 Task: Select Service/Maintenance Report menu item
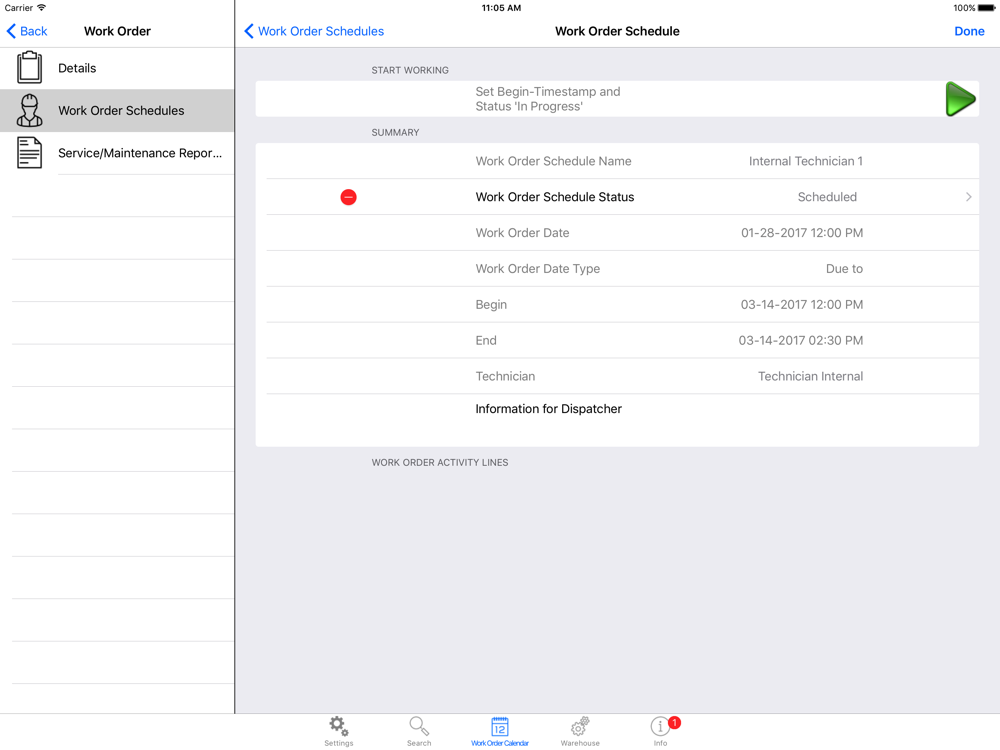(117, 153)
